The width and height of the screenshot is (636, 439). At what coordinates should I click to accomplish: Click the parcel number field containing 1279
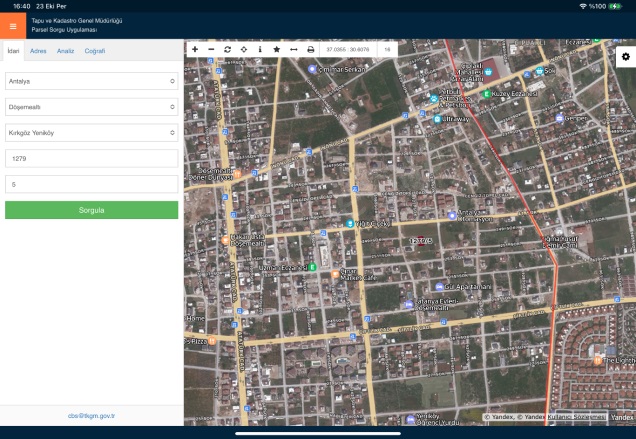(91, 158)
